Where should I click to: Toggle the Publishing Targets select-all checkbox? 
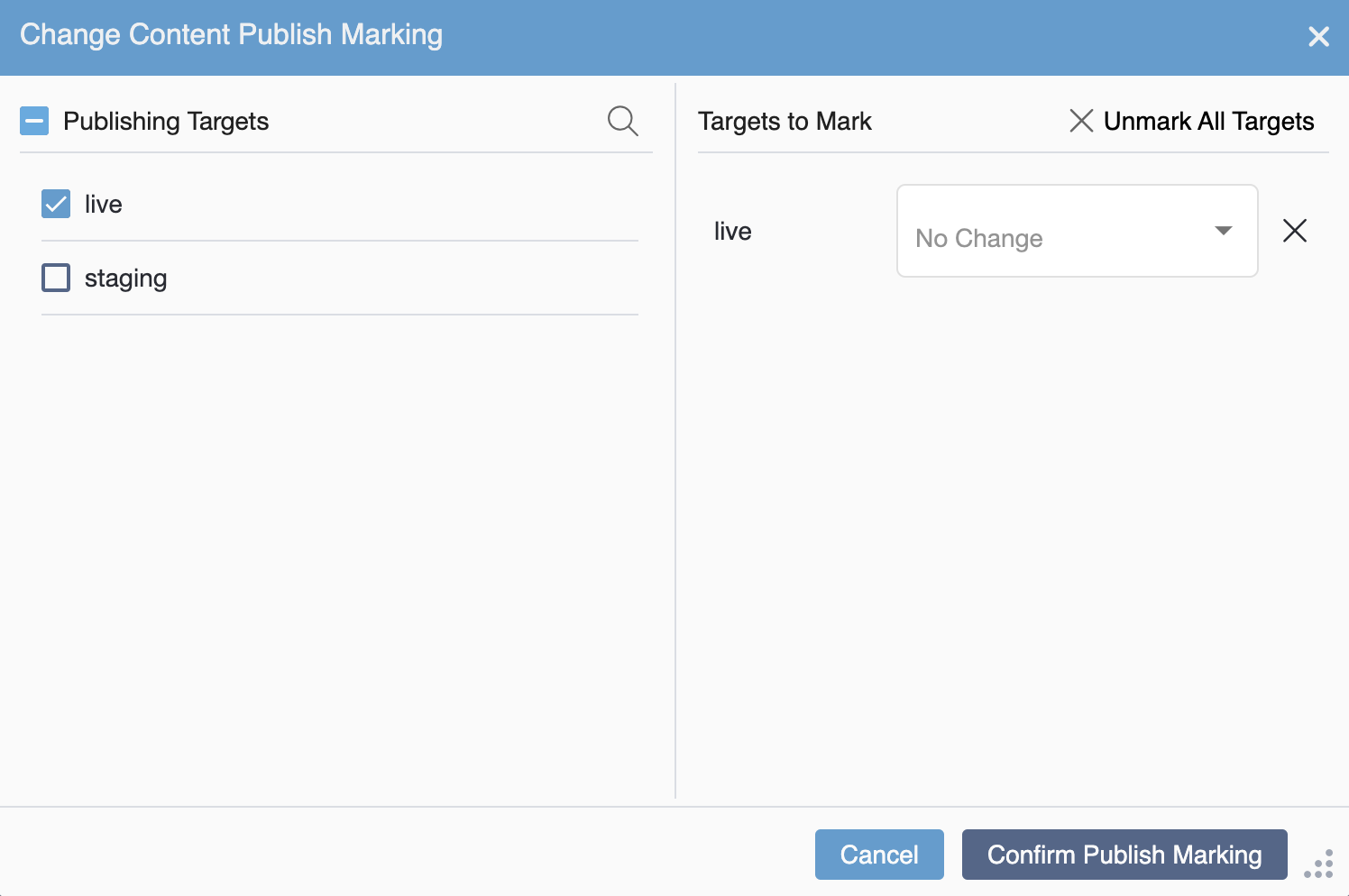[x=34, y=121]
